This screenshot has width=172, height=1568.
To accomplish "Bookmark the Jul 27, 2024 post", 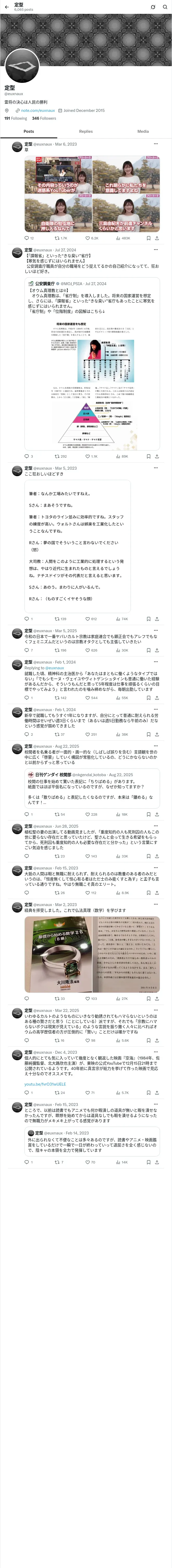I will click(x=148, y=456).
